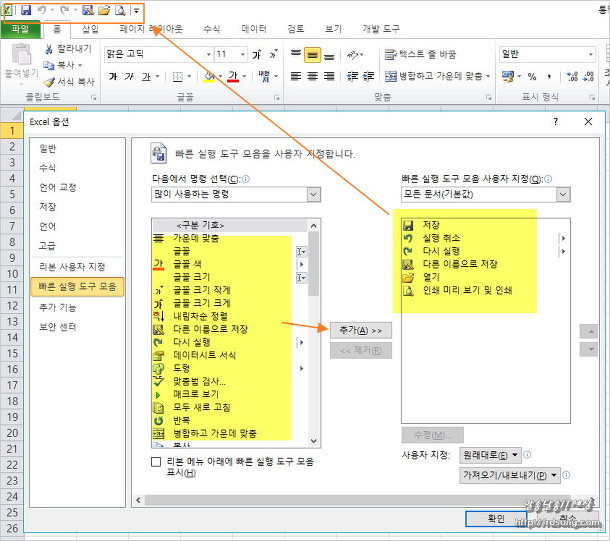
Task: Click the Borders icon in font group
Action: 178,77
